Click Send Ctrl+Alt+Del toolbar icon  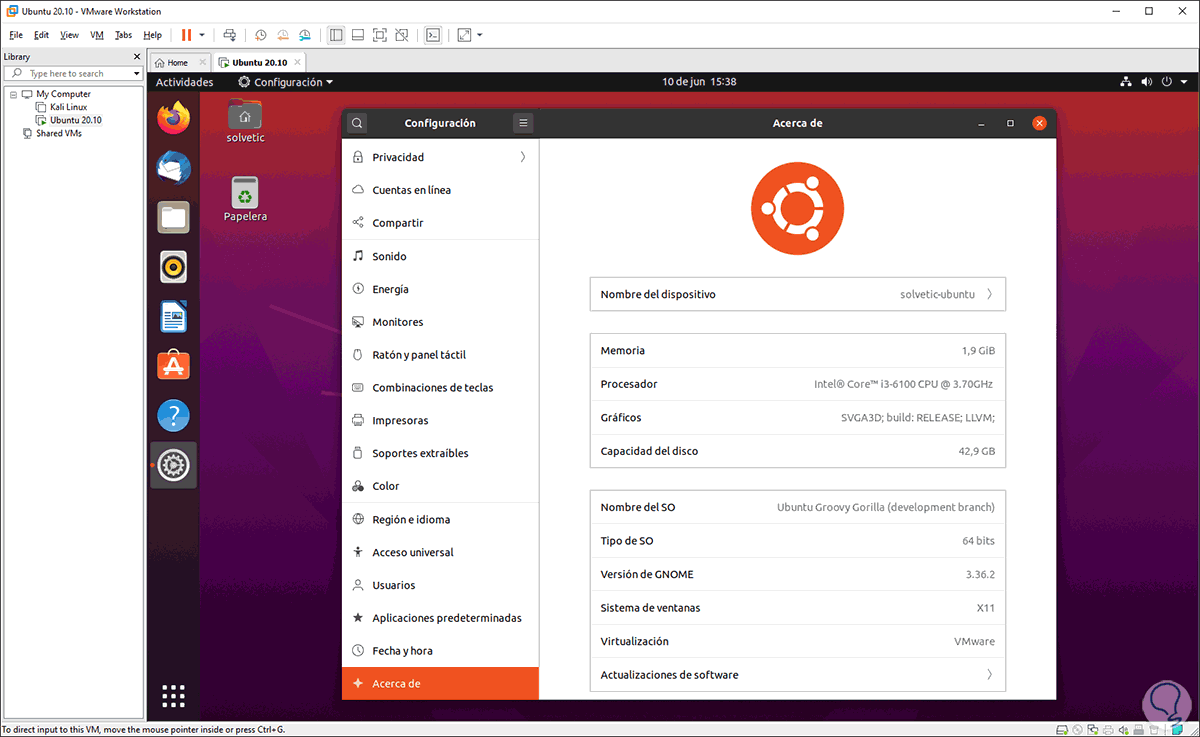pos(230,35)
